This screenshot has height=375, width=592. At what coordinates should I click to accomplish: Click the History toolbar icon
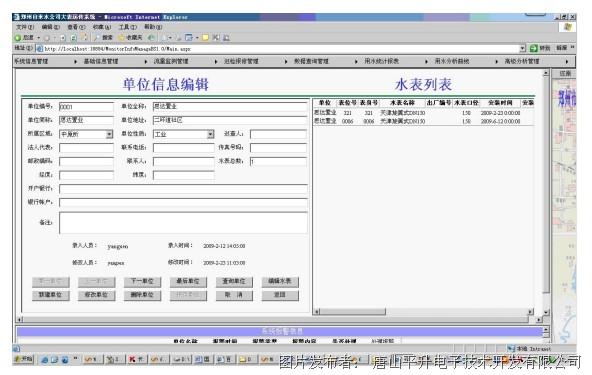tap(151, 38)
